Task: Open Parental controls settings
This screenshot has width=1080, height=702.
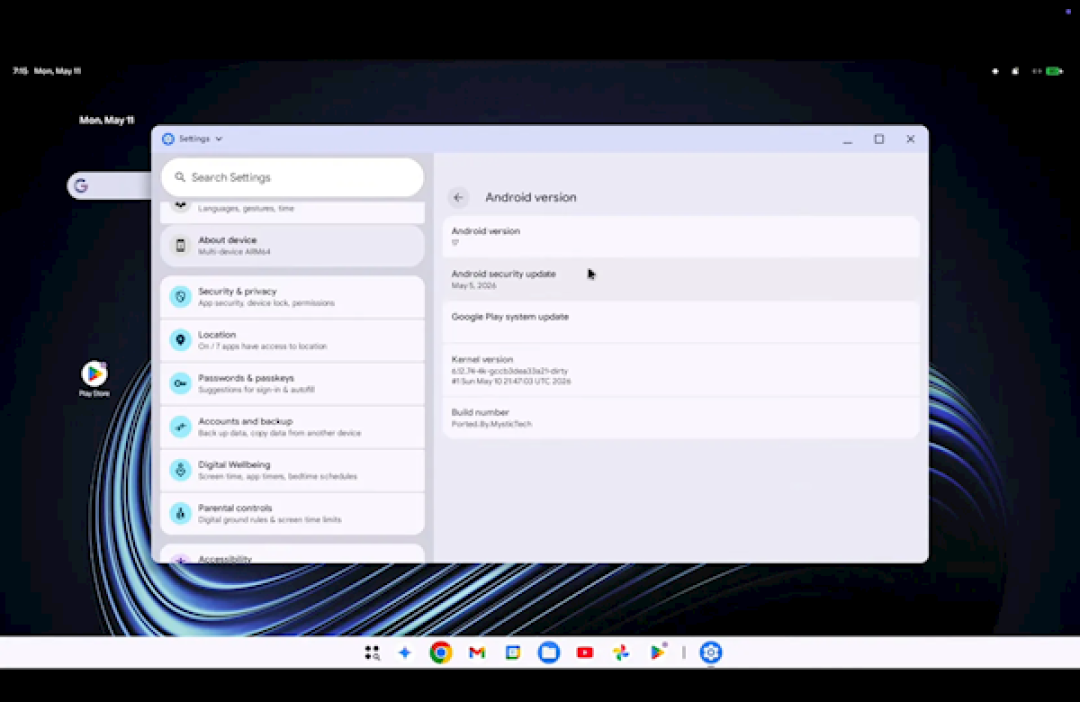Action: (292, 514)
